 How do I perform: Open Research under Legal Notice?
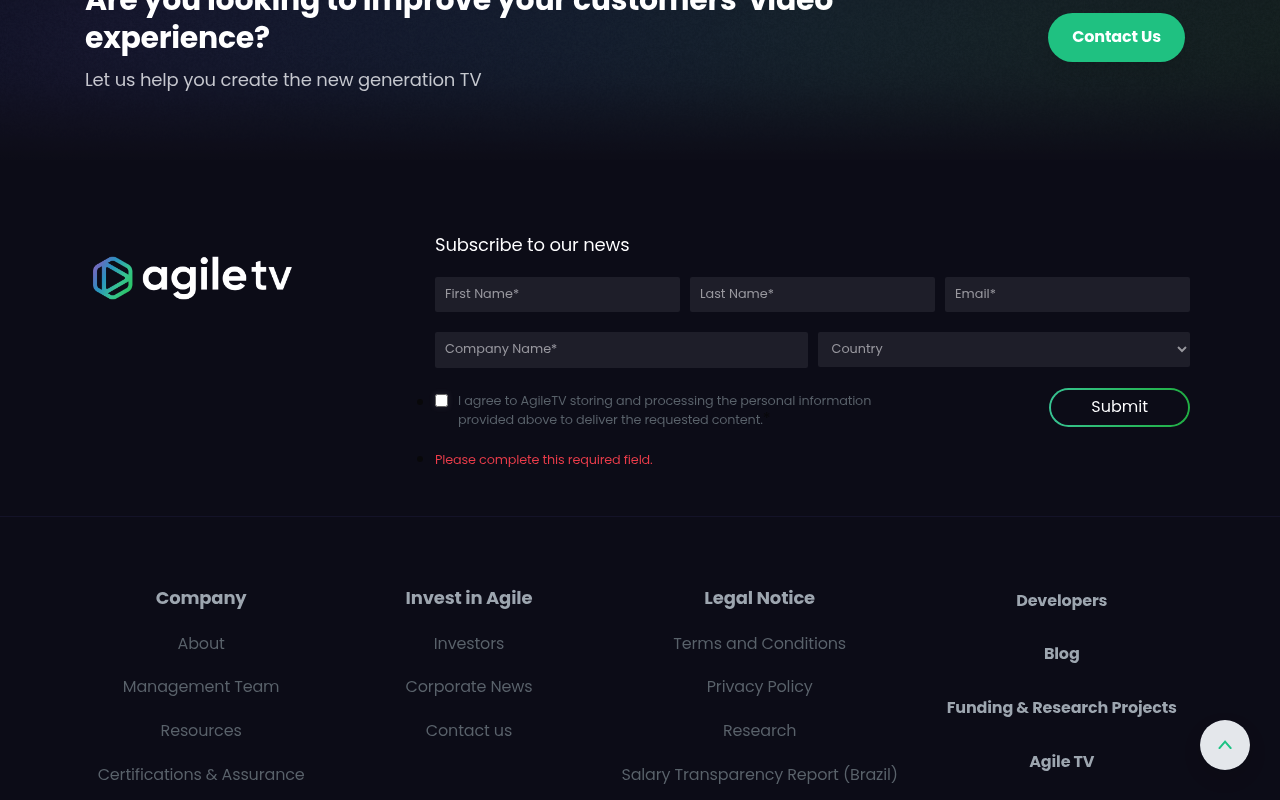point(759,730)
